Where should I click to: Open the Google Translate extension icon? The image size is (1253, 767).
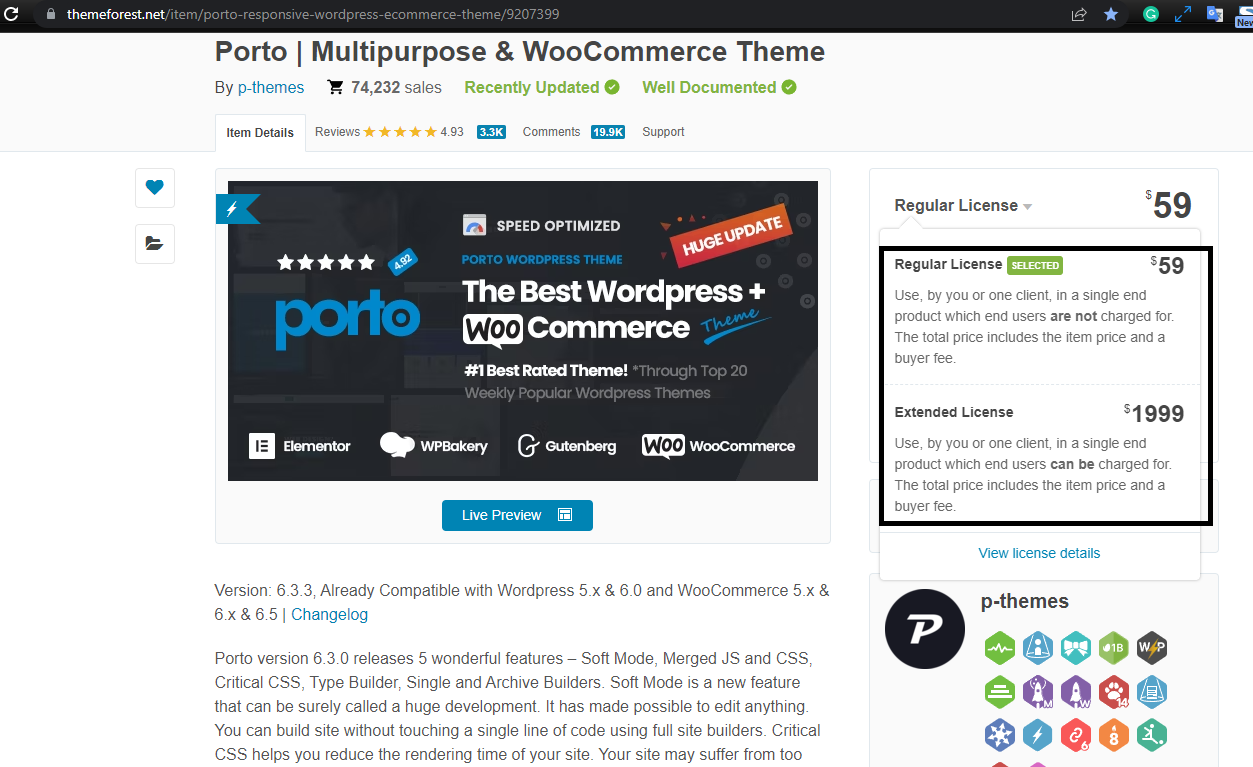coord(1215,14)
